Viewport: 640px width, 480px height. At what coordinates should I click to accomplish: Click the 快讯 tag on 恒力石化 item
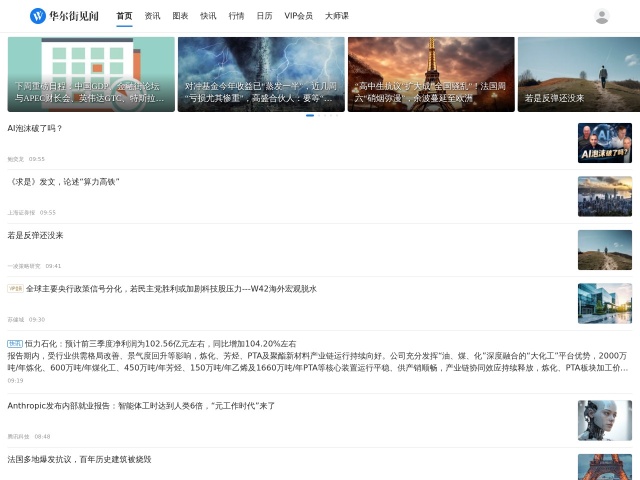point(15,343)
